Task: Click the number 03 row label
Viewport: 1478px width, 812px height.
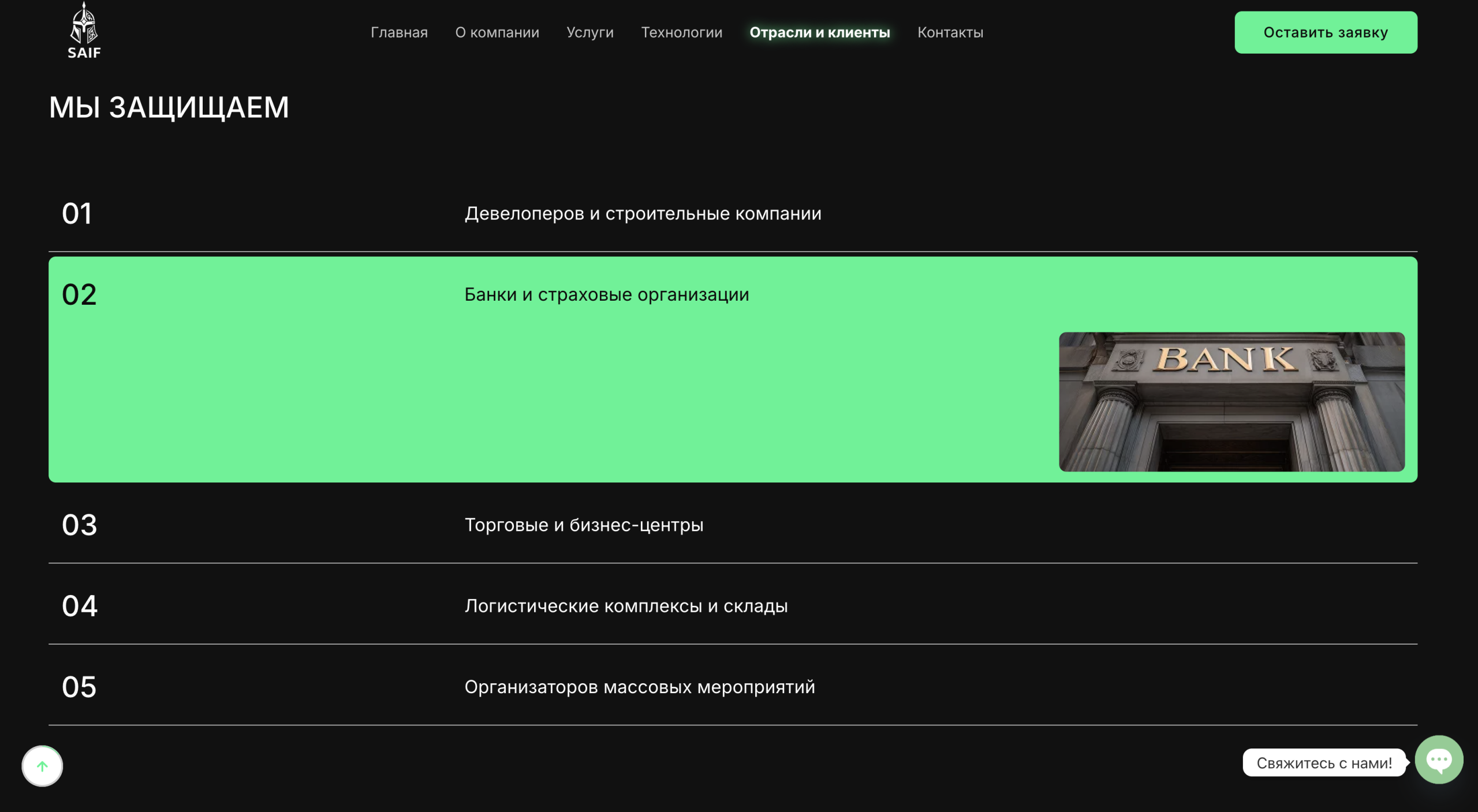Action: pos(79,525)
